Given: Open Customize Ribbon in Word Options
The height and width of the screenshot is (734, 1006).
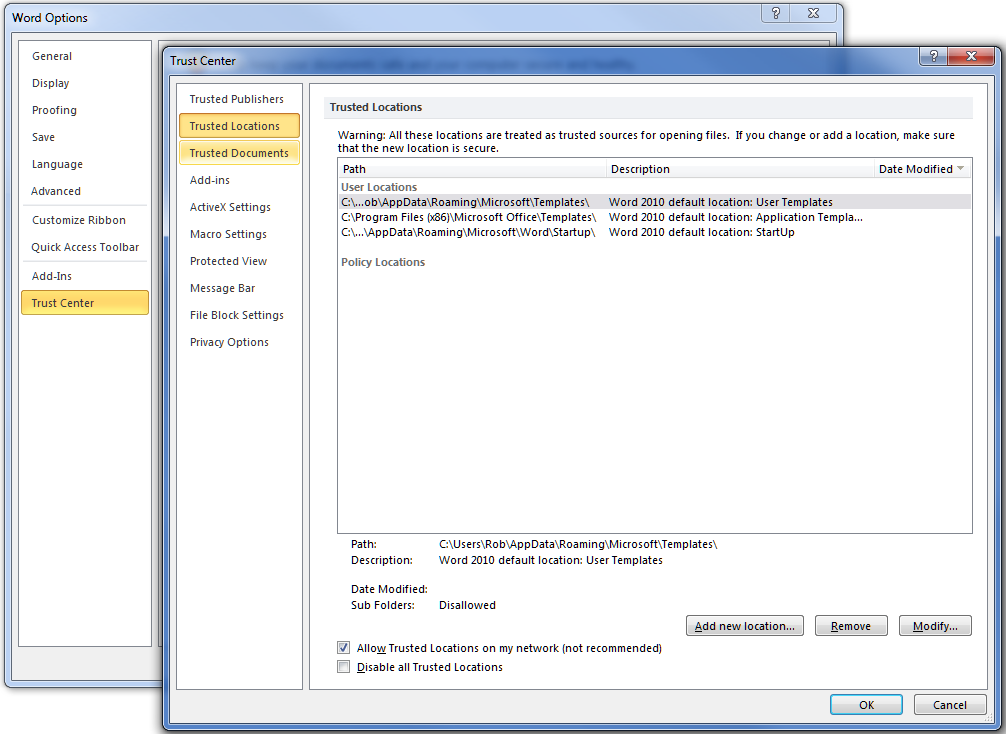Looking at the screenshot, I should click(x=79, y=220).
